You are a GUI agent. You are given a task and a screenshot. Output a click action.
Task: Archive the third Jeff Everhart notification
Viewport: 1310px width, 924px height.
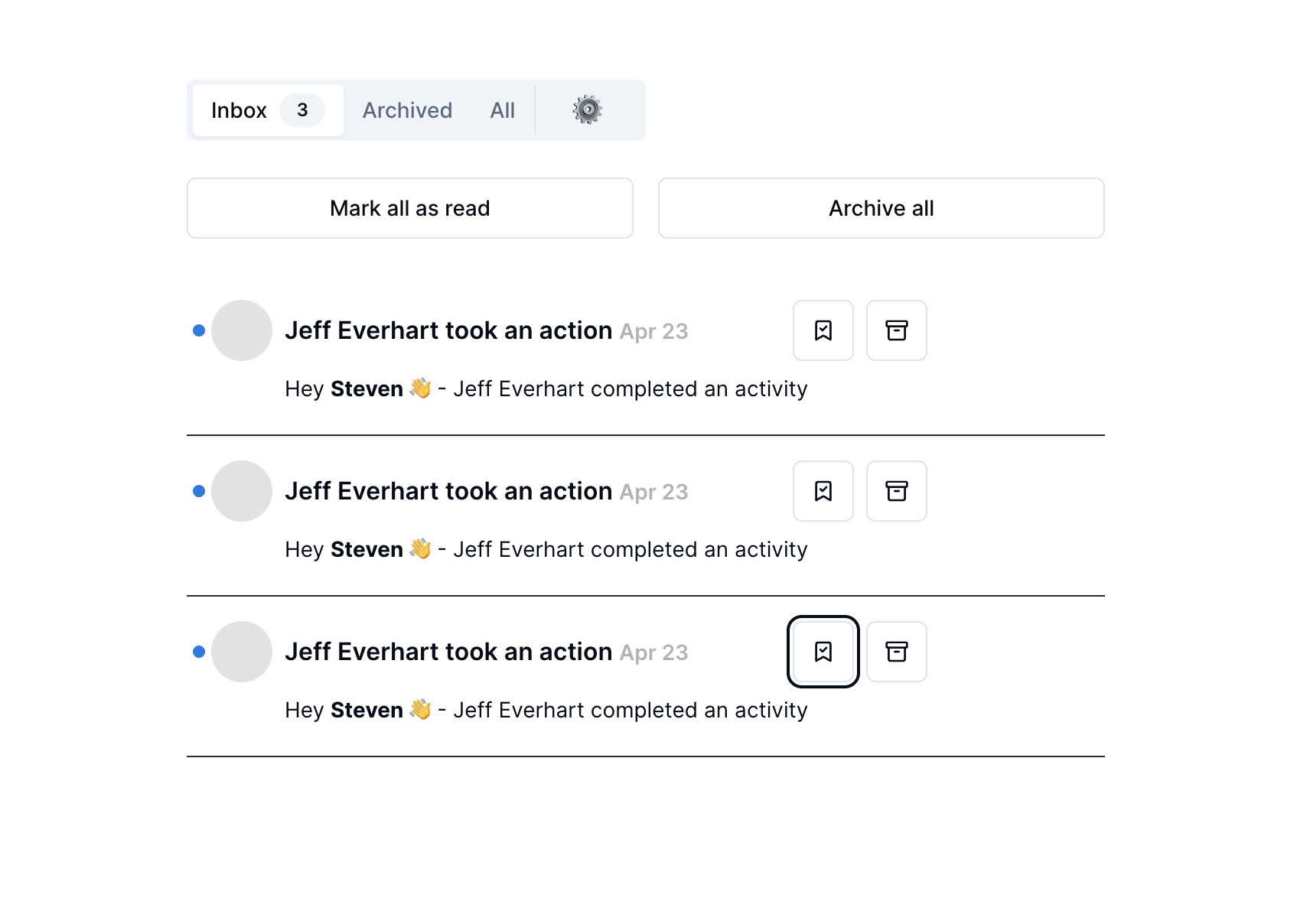(896, 652)
